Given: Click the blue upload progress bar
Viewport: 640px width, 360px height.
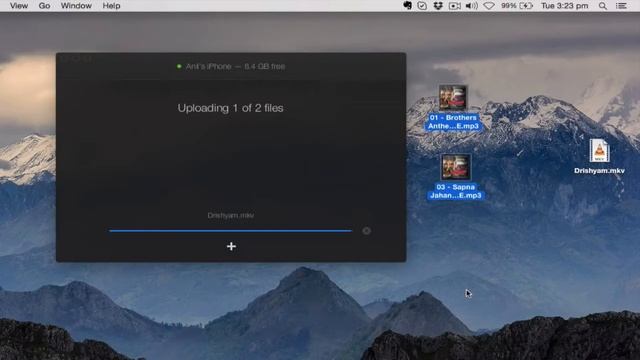Looking at the screenshot, I should 230,231.
